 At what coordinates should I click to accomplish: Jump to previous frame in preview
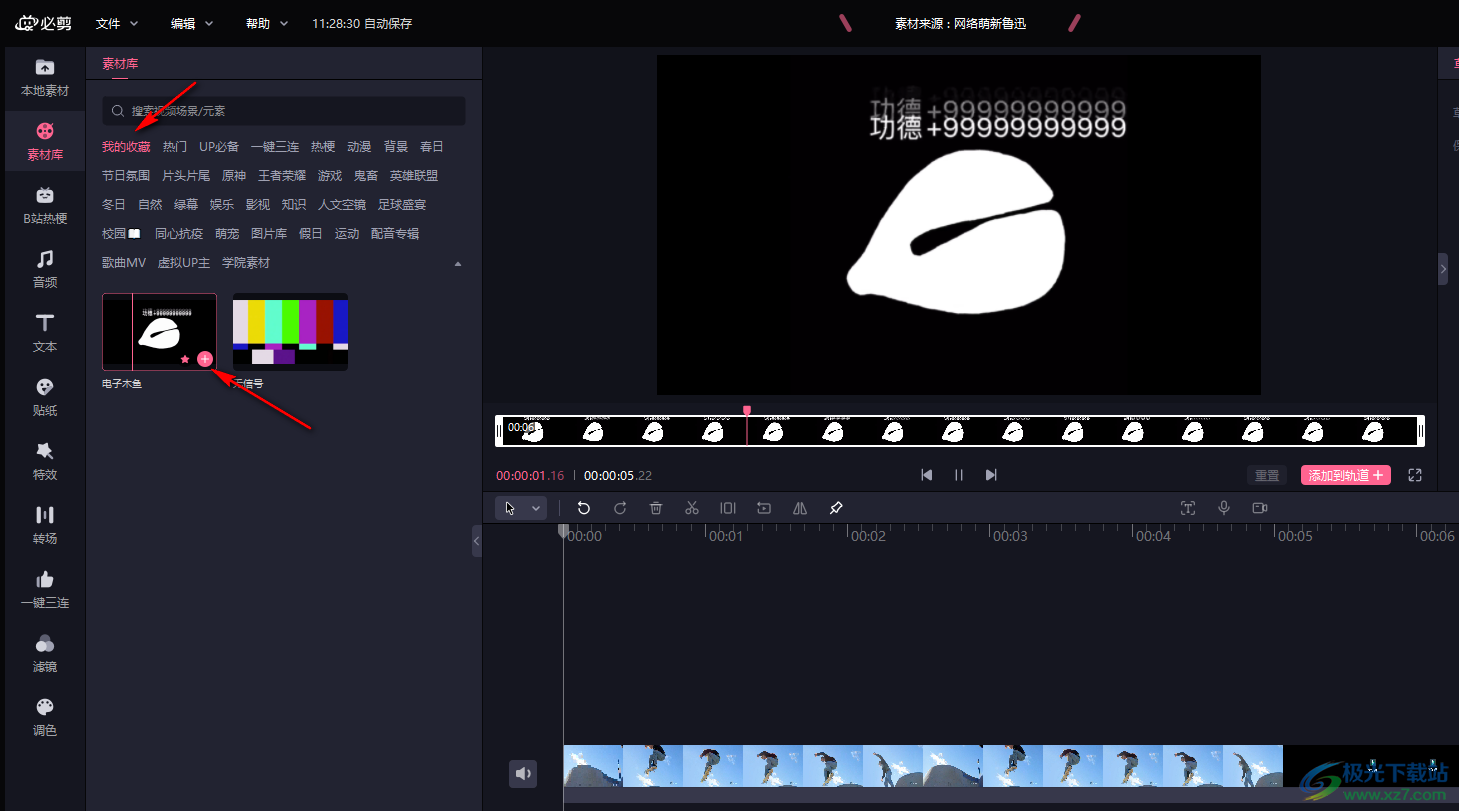927,475
